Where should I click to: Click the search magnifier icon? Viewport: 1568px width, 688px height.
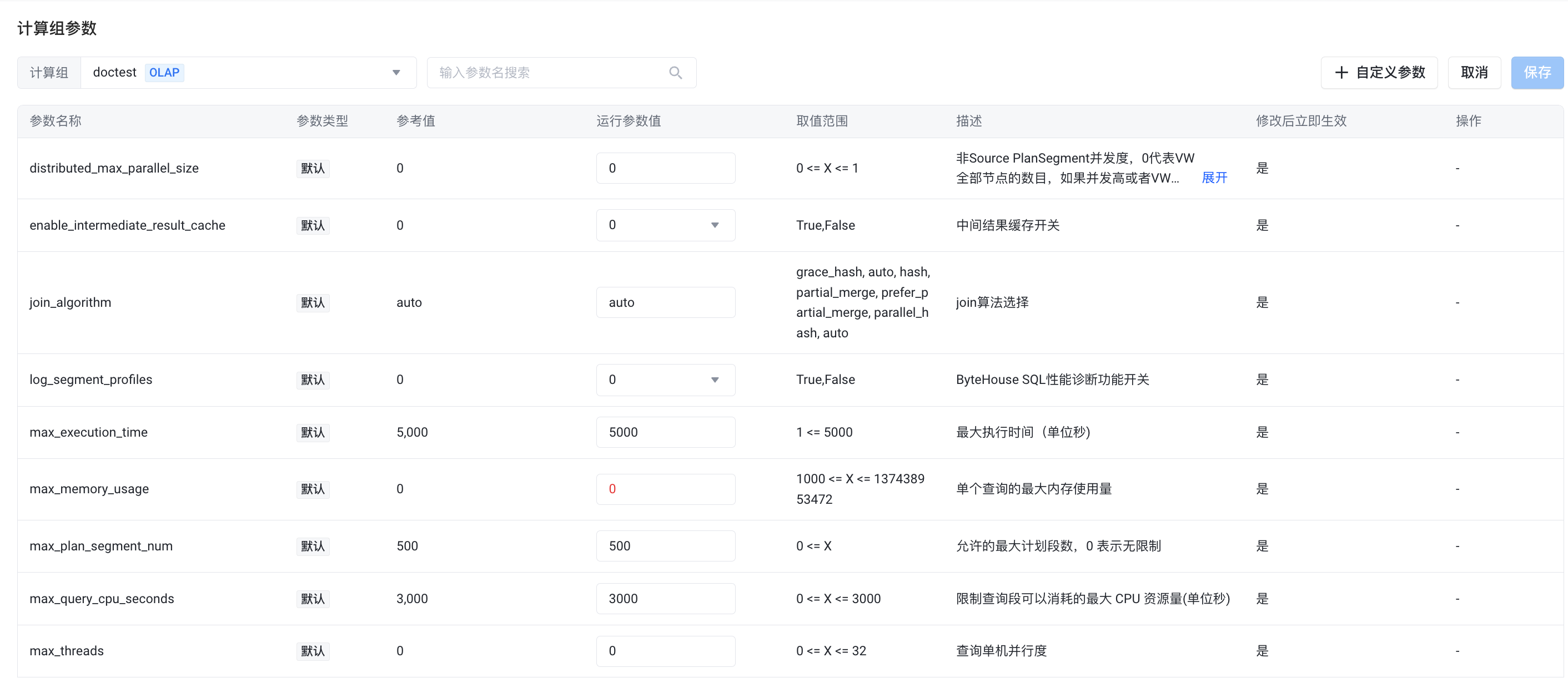click(x=675, y=72)
